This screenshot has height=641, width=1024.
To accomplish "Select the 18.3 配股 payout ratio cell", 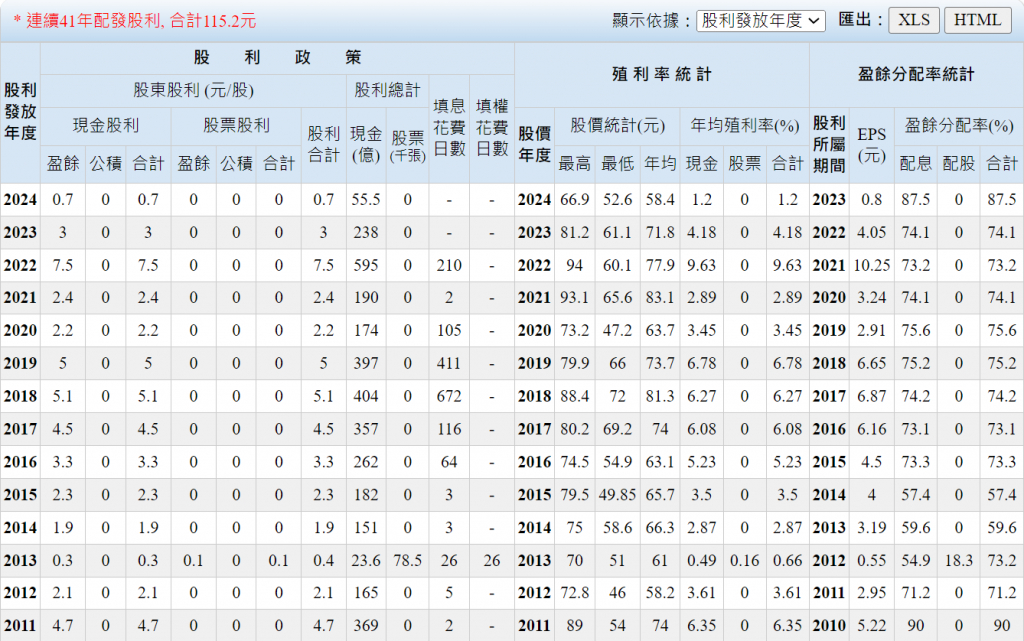I will (x=958, y=561).
